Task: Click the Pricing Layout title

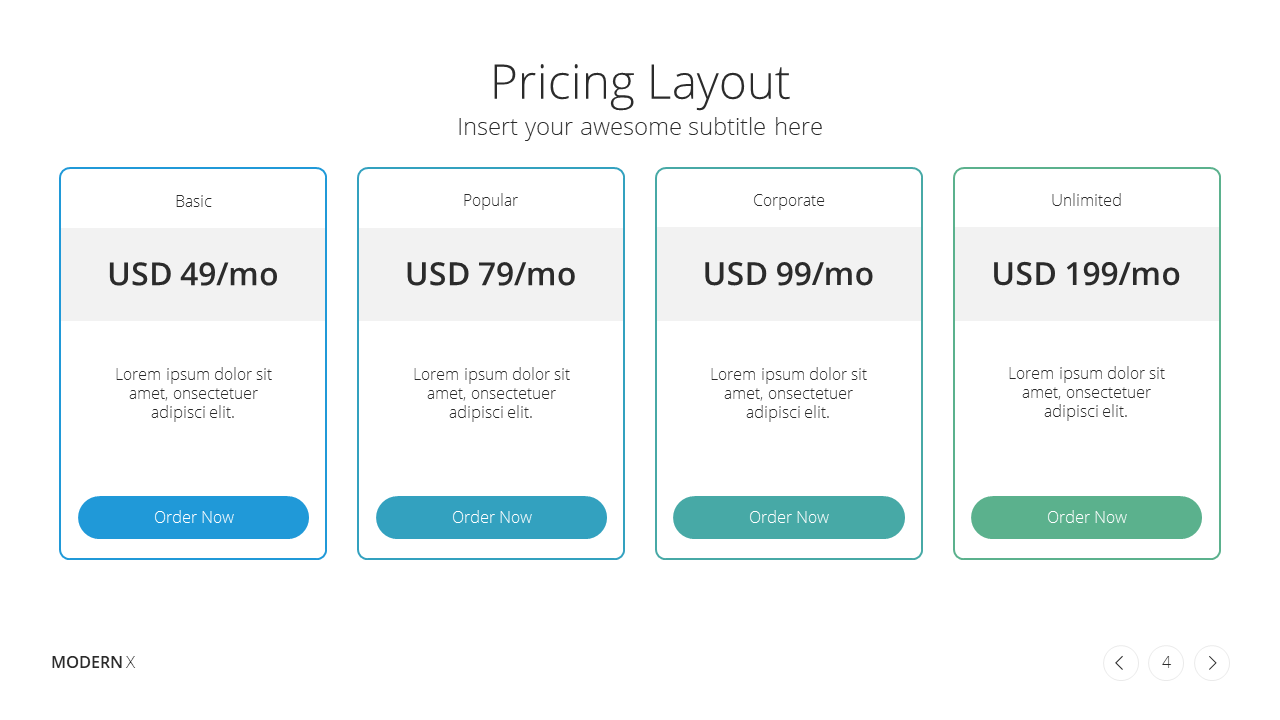Action: point(640,82)
